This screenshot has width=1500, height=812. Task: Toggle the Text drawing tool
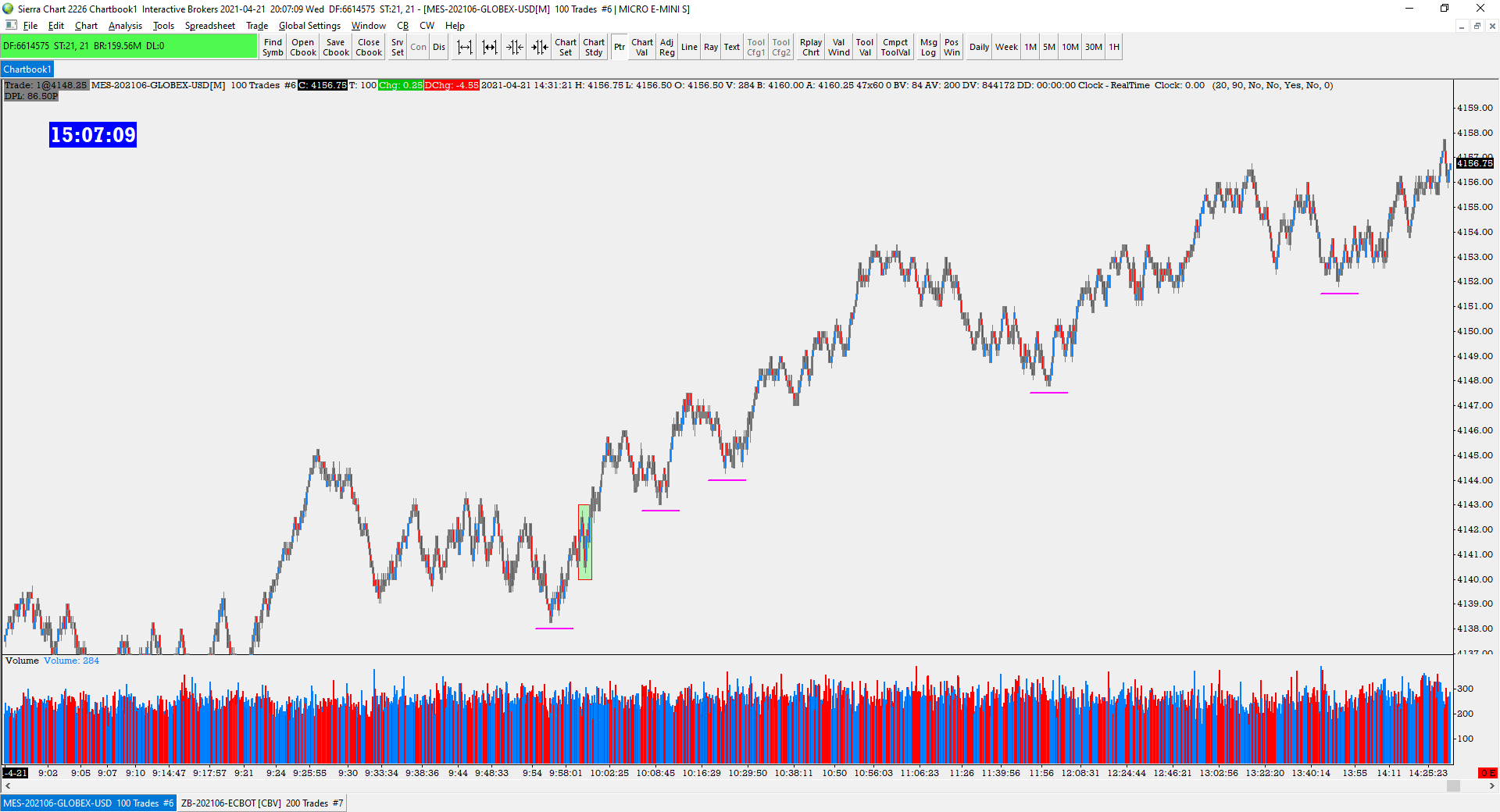point(731,47)
